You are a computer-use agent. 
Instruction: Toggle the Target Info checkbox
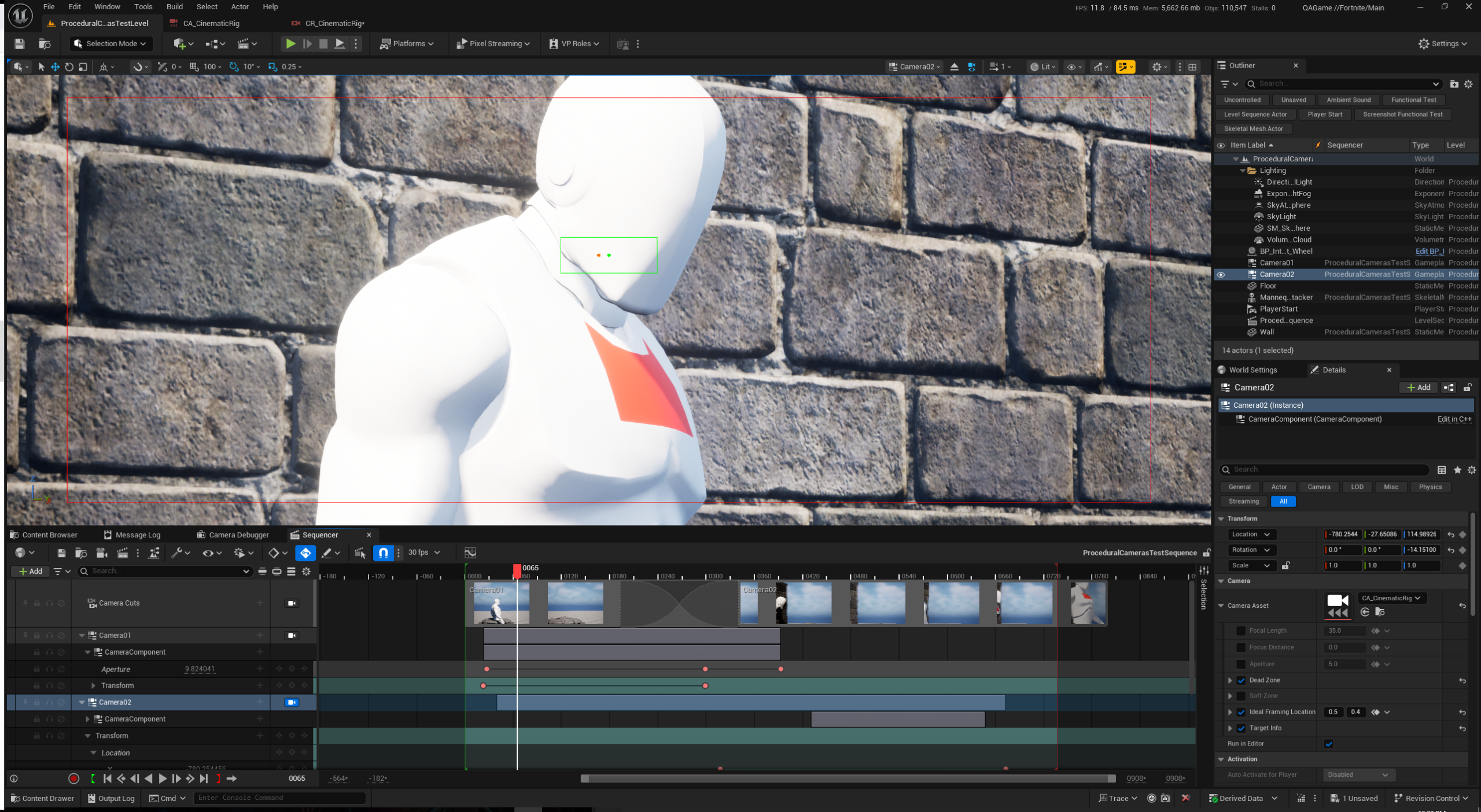[1241, 728]
